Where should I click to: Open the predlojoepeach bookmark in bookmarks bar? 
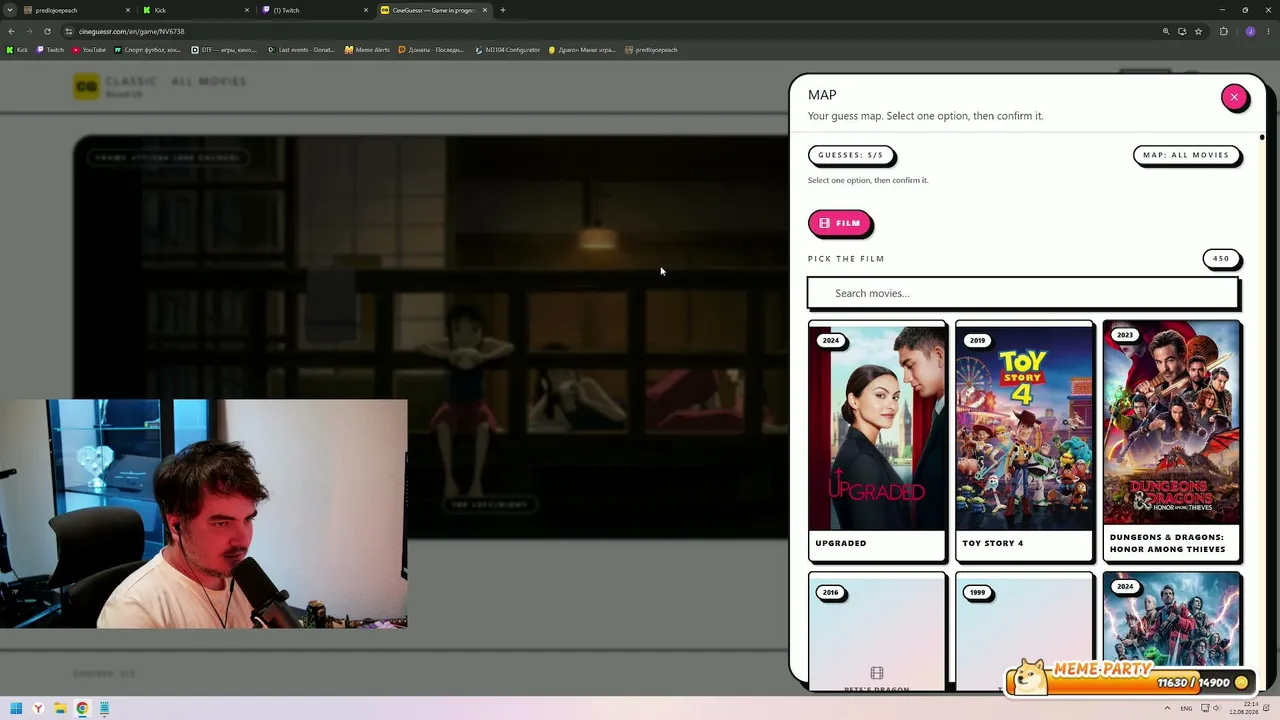651,50
